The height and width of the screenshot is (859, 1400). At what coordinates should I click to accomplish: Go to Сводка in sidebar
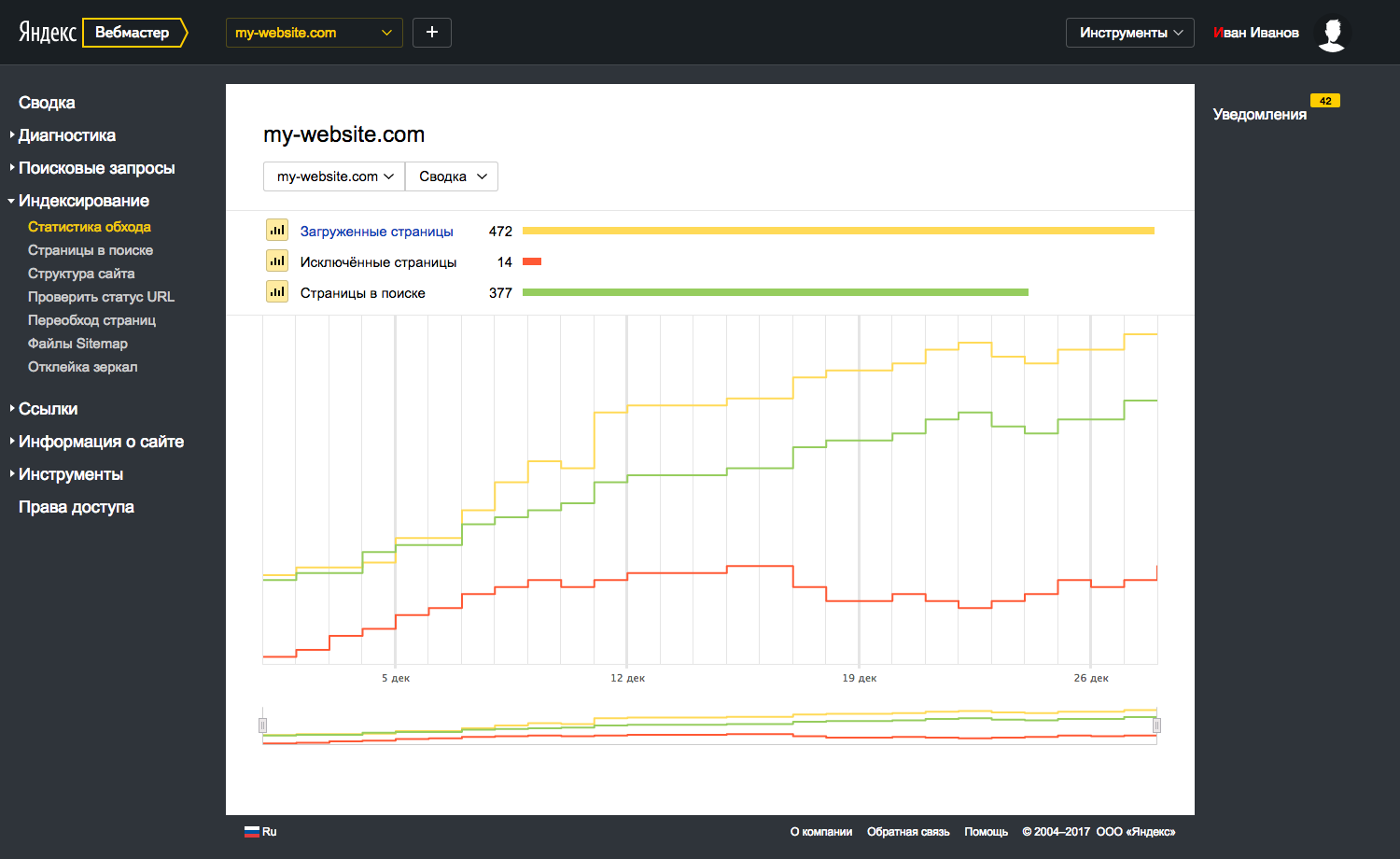(x=47, y=103)
